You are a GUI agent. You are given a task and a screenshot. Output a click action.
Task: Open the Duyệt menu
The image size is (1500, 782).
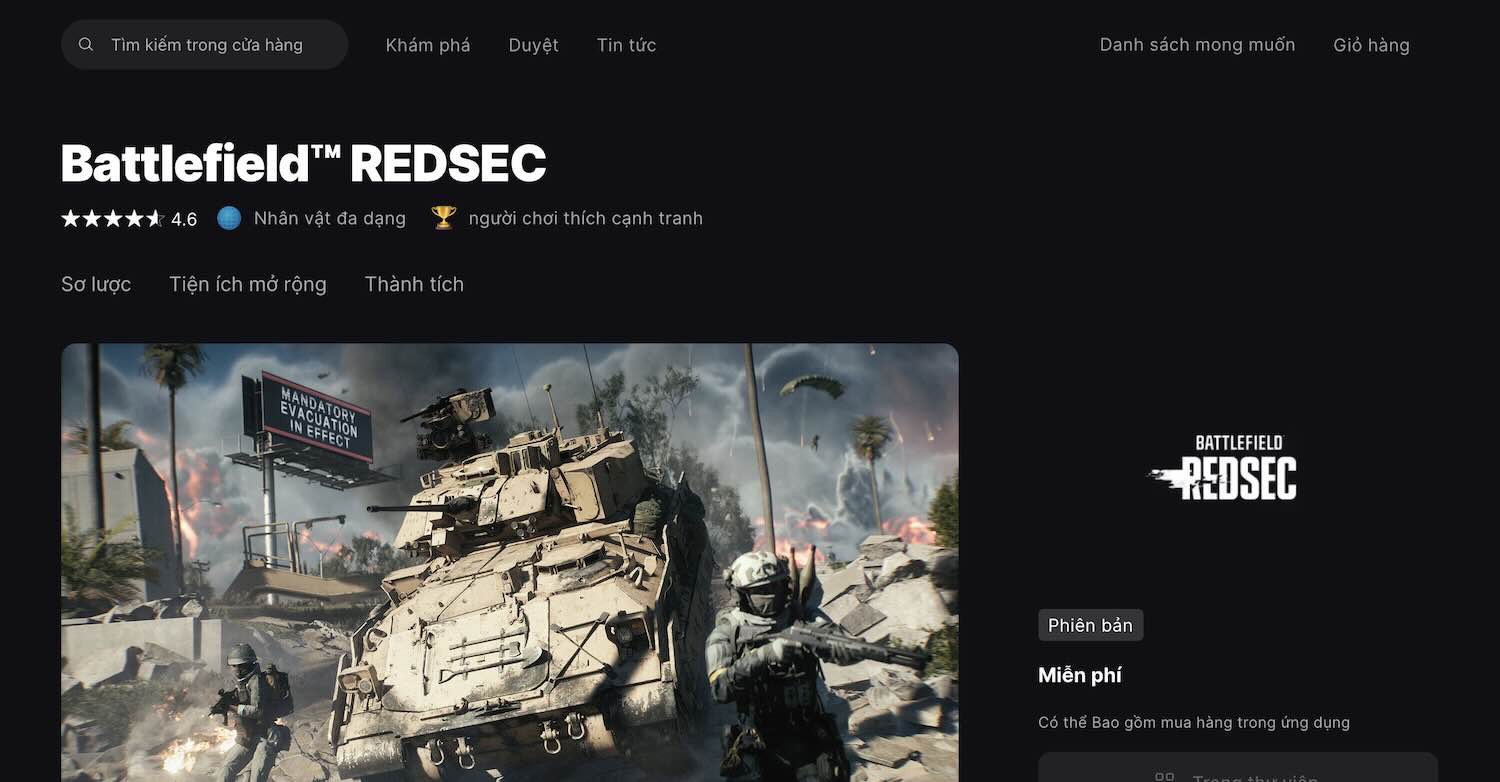coord(533,45)
